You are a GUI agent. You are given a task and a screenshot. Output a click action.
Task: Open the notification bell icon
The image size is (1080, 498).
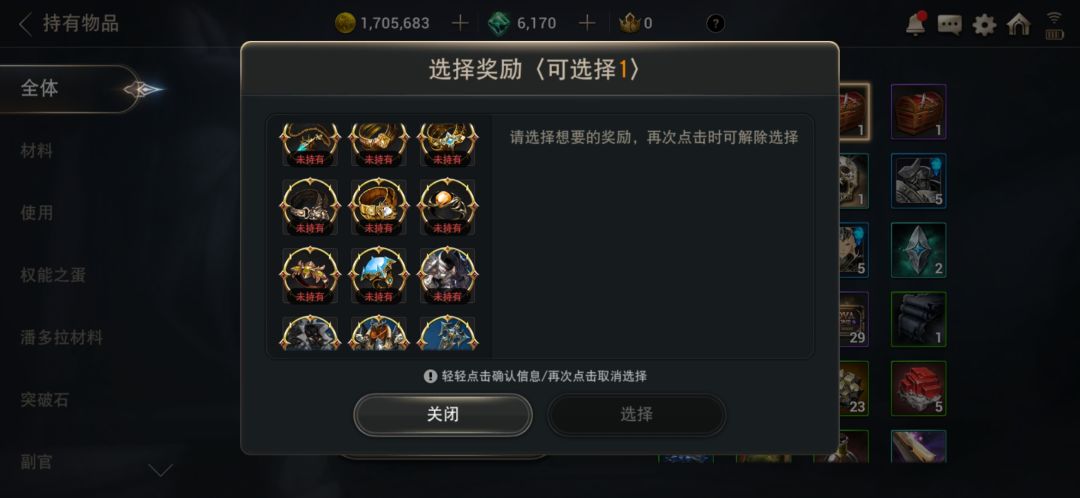915,24
